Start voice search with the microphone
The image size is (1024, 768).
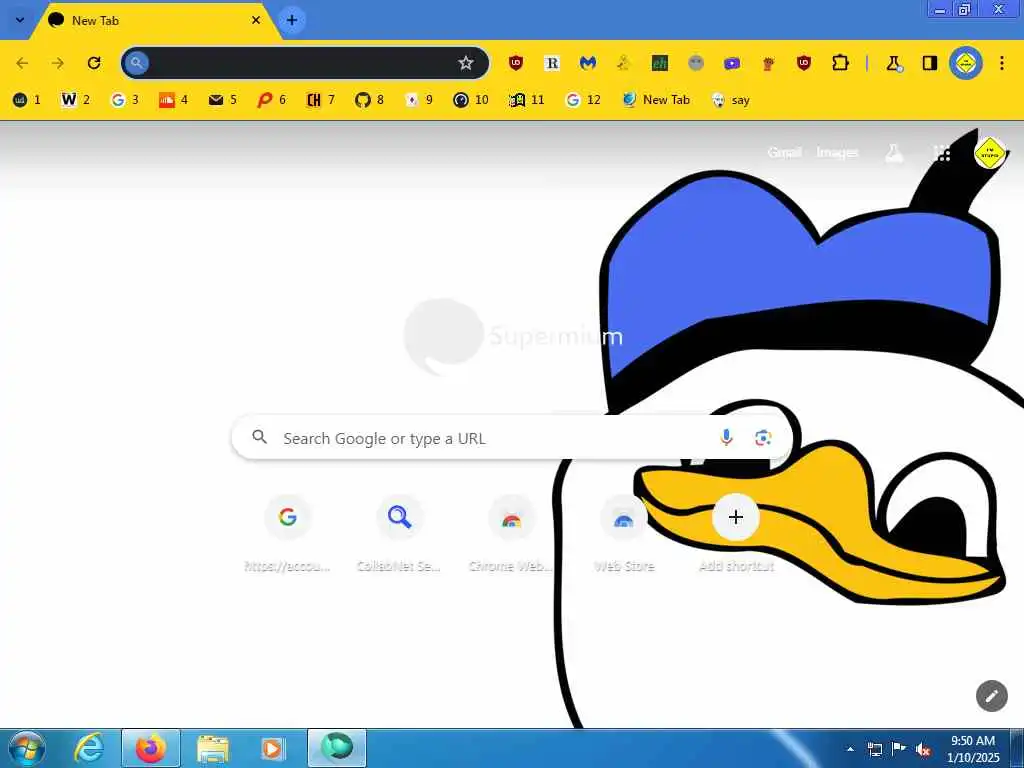point(726,438)
